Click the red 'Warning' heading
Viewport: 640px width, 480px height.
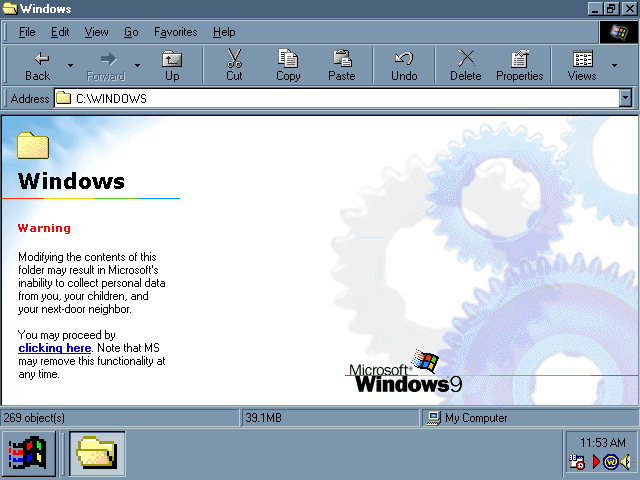coord(44,228)
